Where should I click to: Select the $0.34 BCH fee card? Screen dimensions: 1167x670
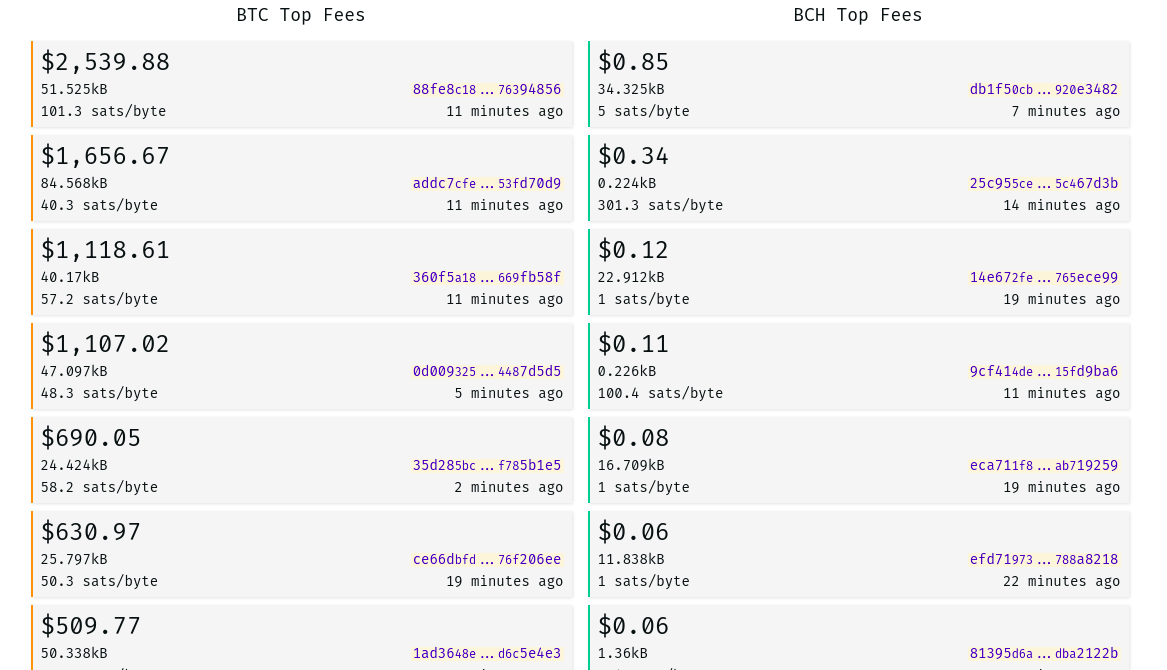point(859,178)
